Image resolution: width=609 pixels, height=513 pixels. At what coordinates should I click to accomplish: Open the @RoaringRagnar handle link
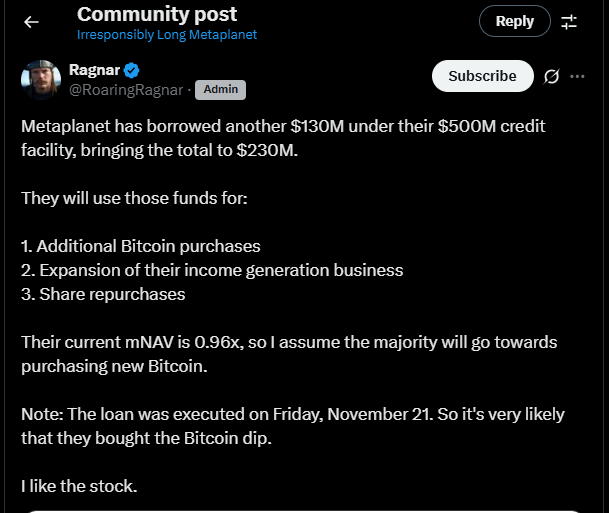[126, 89]
